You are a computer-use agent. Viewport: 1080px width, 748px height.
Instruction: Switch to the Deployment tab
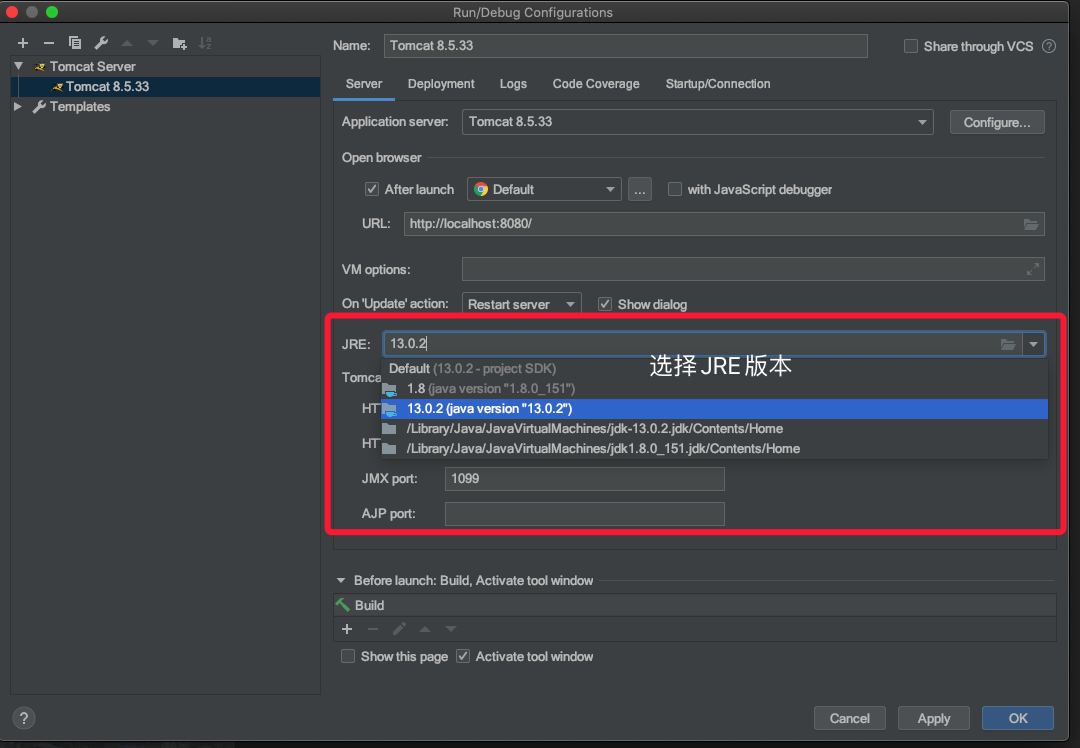tap(441, 84)
